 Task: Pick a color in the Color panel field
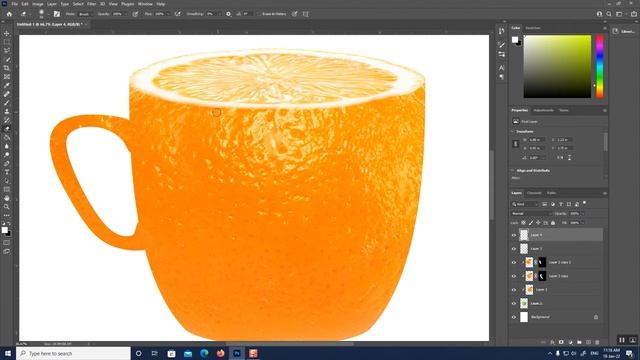pos(557,67)
